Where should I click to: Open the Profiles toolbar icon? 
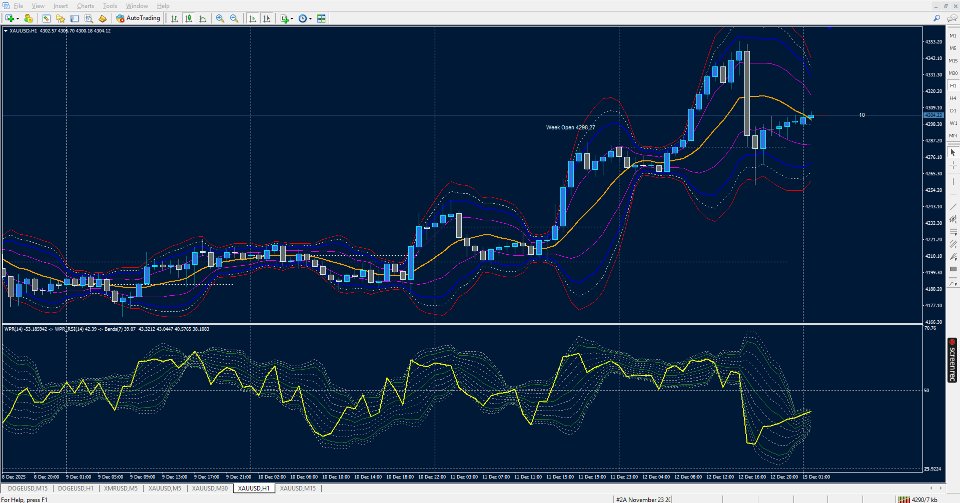(28, 18)
